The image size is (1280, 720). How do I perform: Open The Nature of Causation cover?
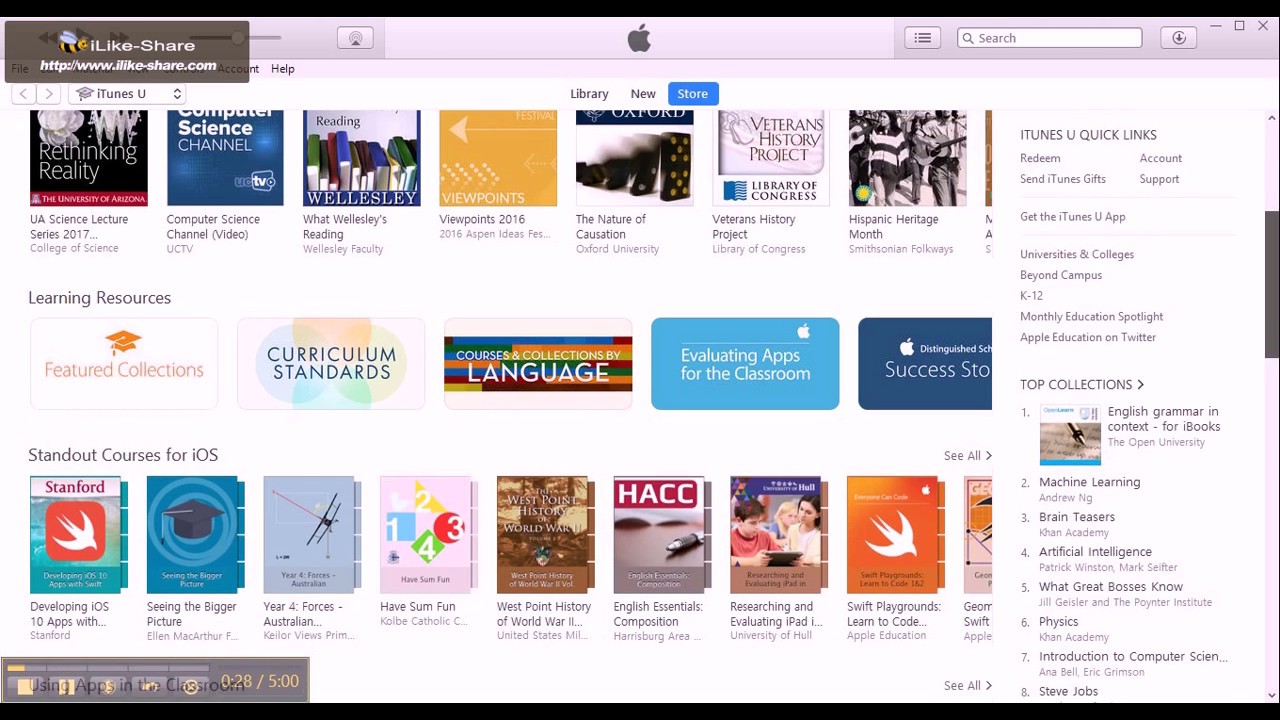pyautogui.click(x=635, y=158)
